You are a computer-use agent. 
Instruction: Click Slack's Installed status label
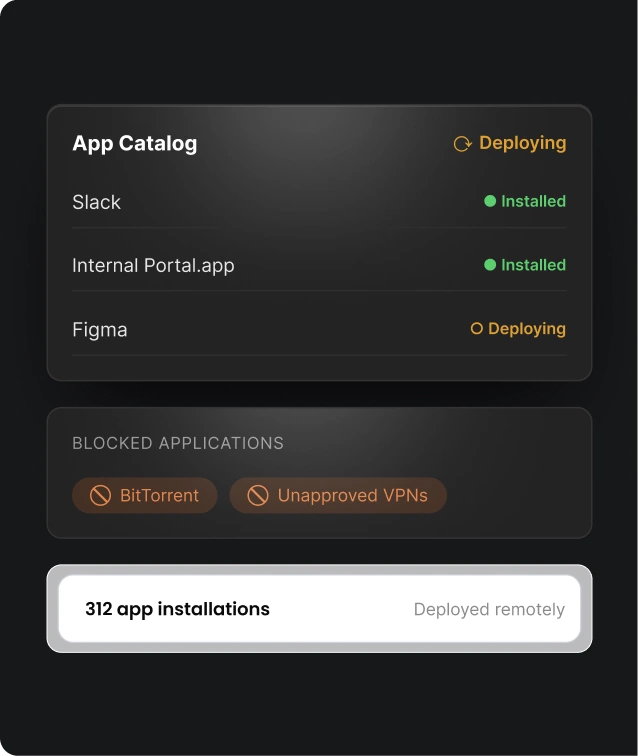tap(533, 201)
